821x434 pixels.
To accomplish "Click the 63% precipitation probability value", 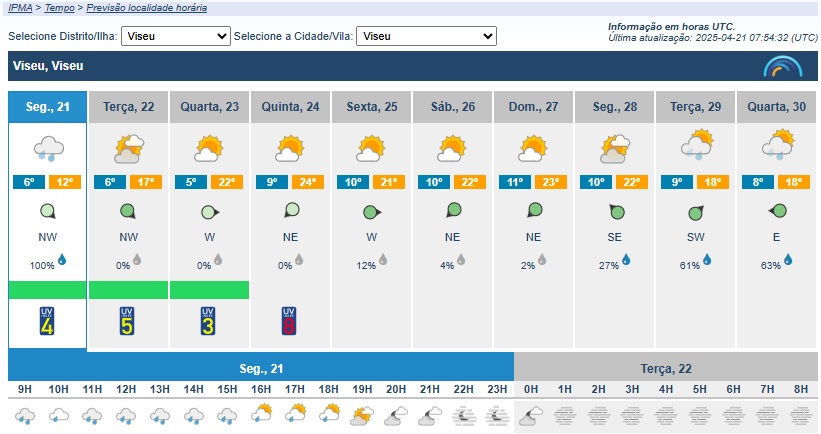I will point(771,265).
